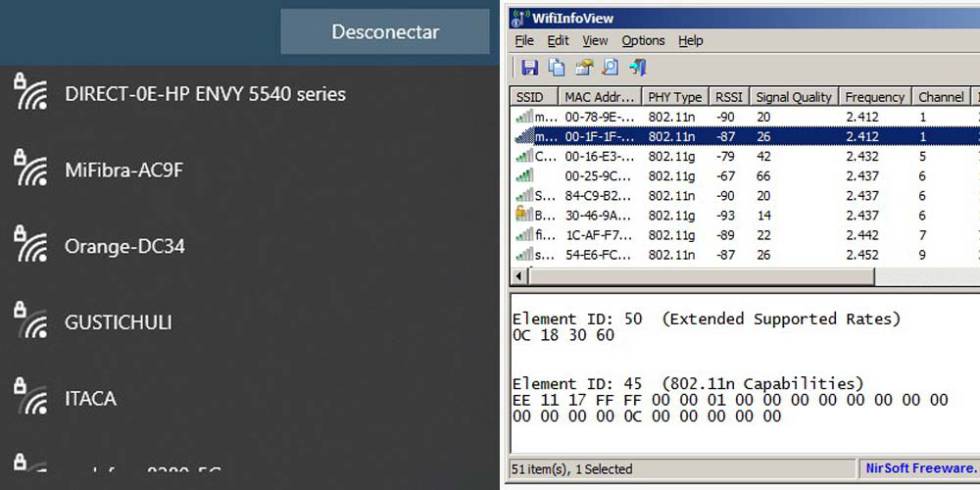980x490 pixels.
Task: Sort by the MAC Addr column header
Action: [x=600, y=97]
